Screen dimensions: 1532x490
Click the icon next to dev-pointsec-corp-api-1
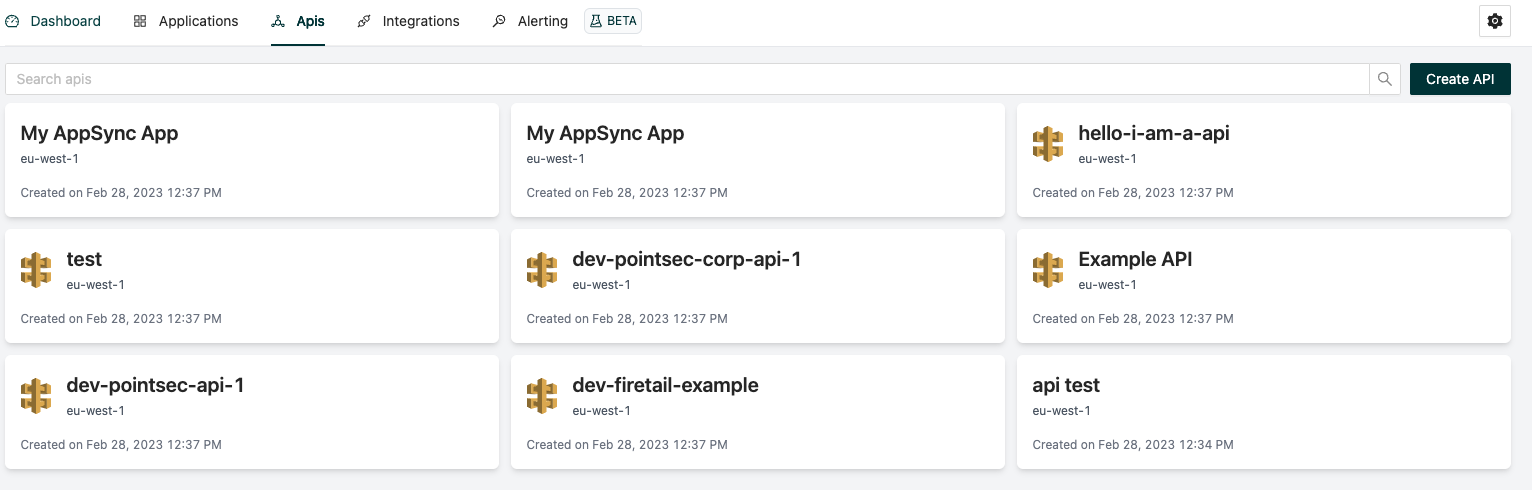coord(542,270)
